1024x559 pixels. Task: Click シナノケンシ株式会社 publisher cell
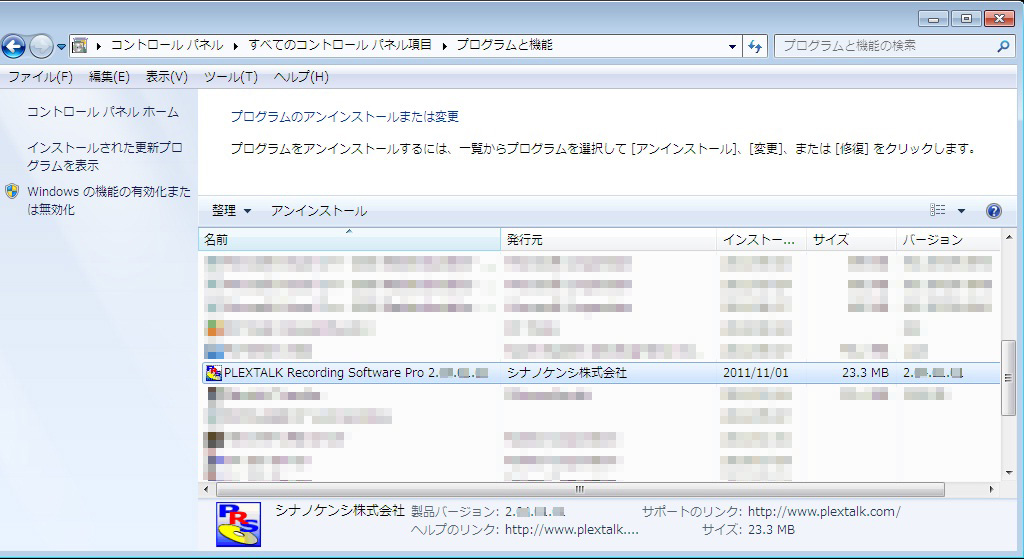point(567,373)
